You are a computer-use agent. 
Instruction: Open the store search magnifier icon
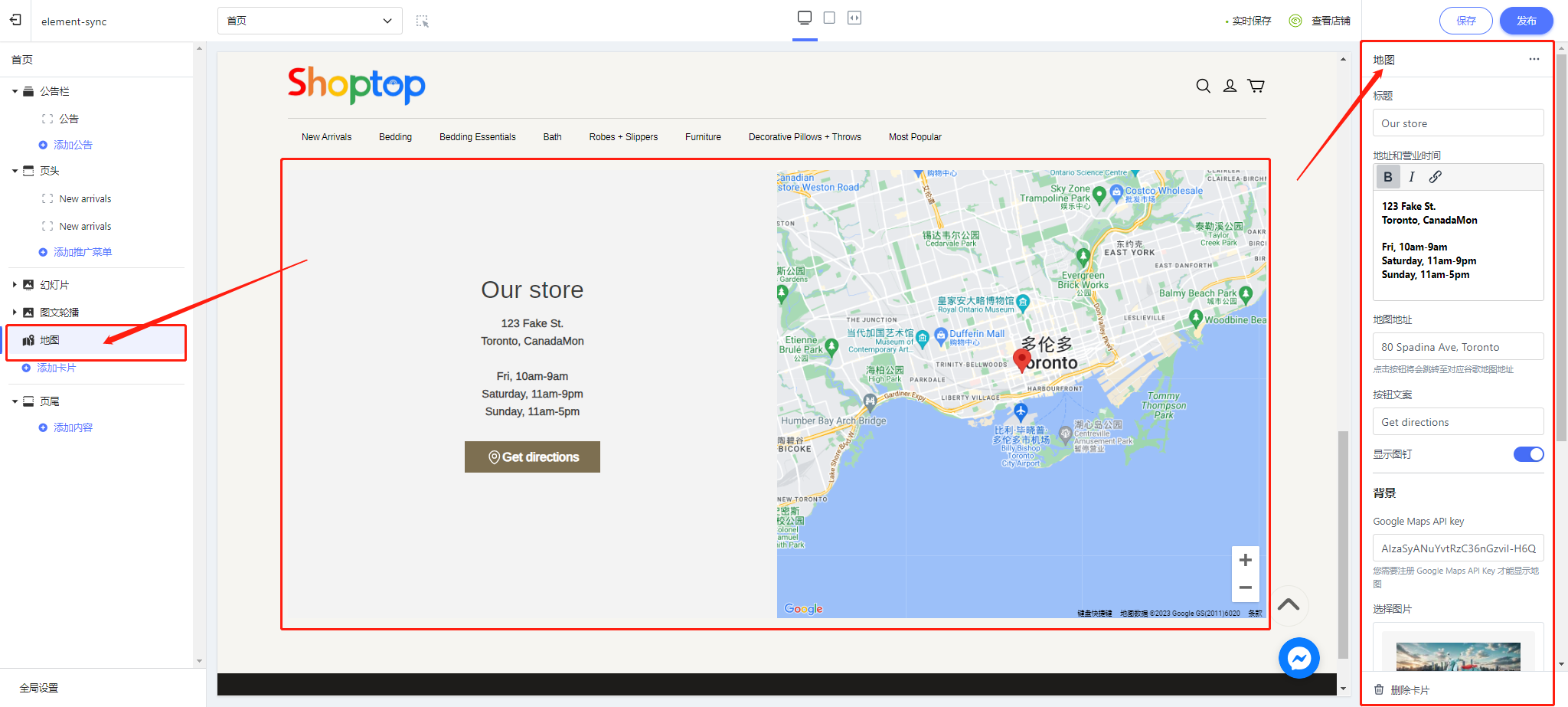(x=1204, y=86)
